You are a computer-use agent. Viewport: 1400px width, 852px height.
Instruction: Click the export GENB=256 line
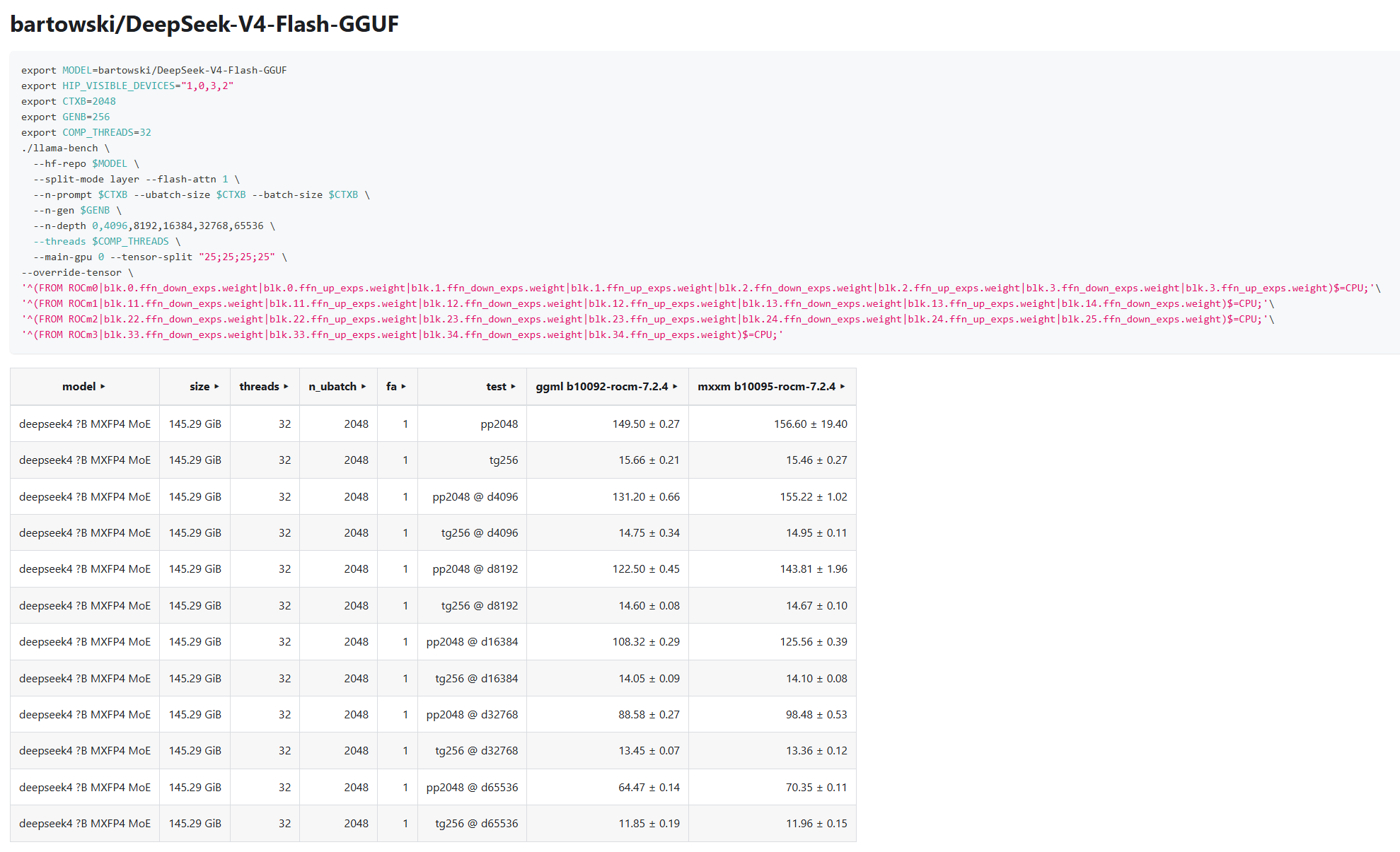pos(66,117)
